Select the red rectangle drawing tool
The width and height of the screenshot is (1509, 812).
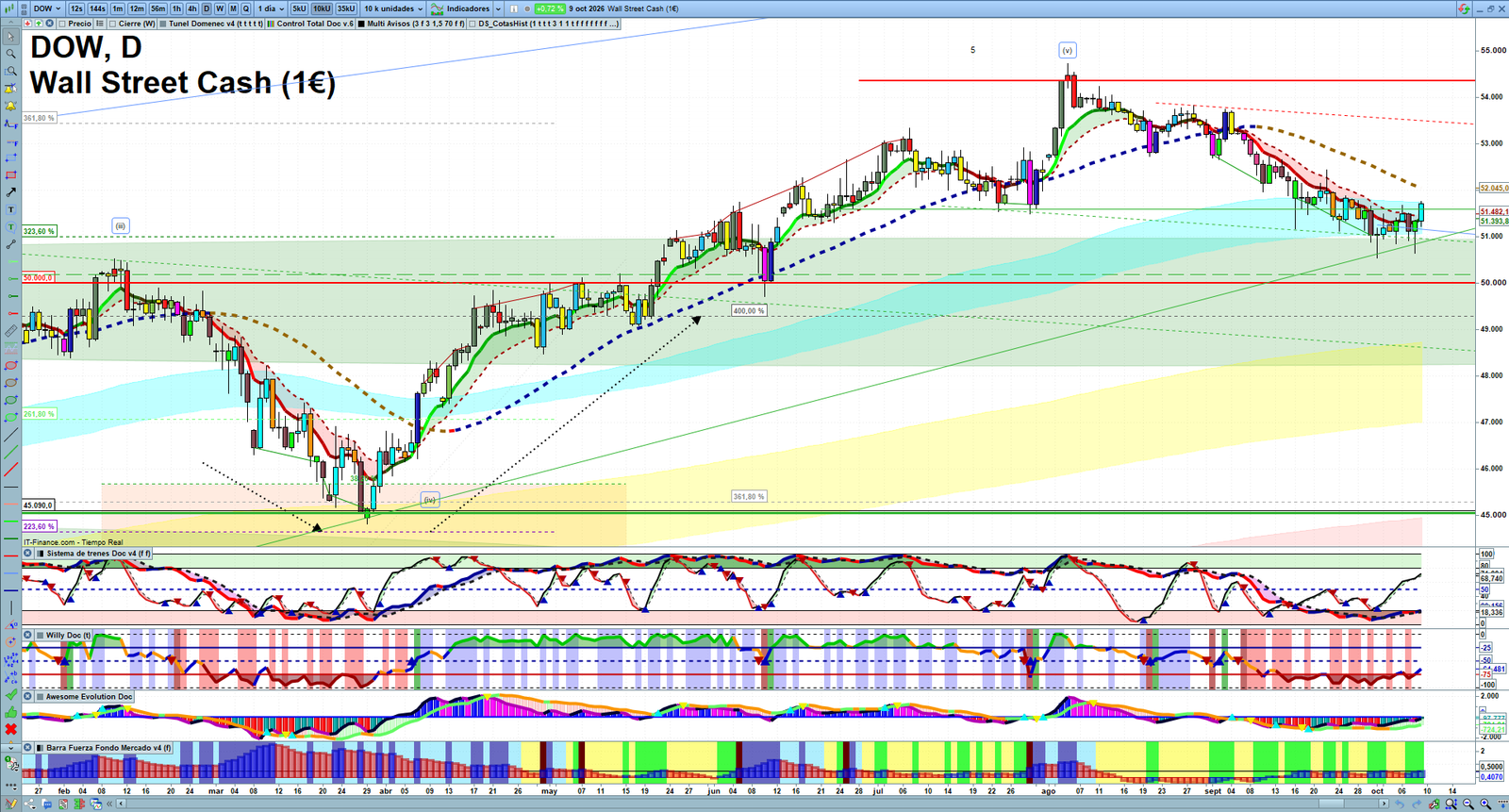[x=10, y=175]
